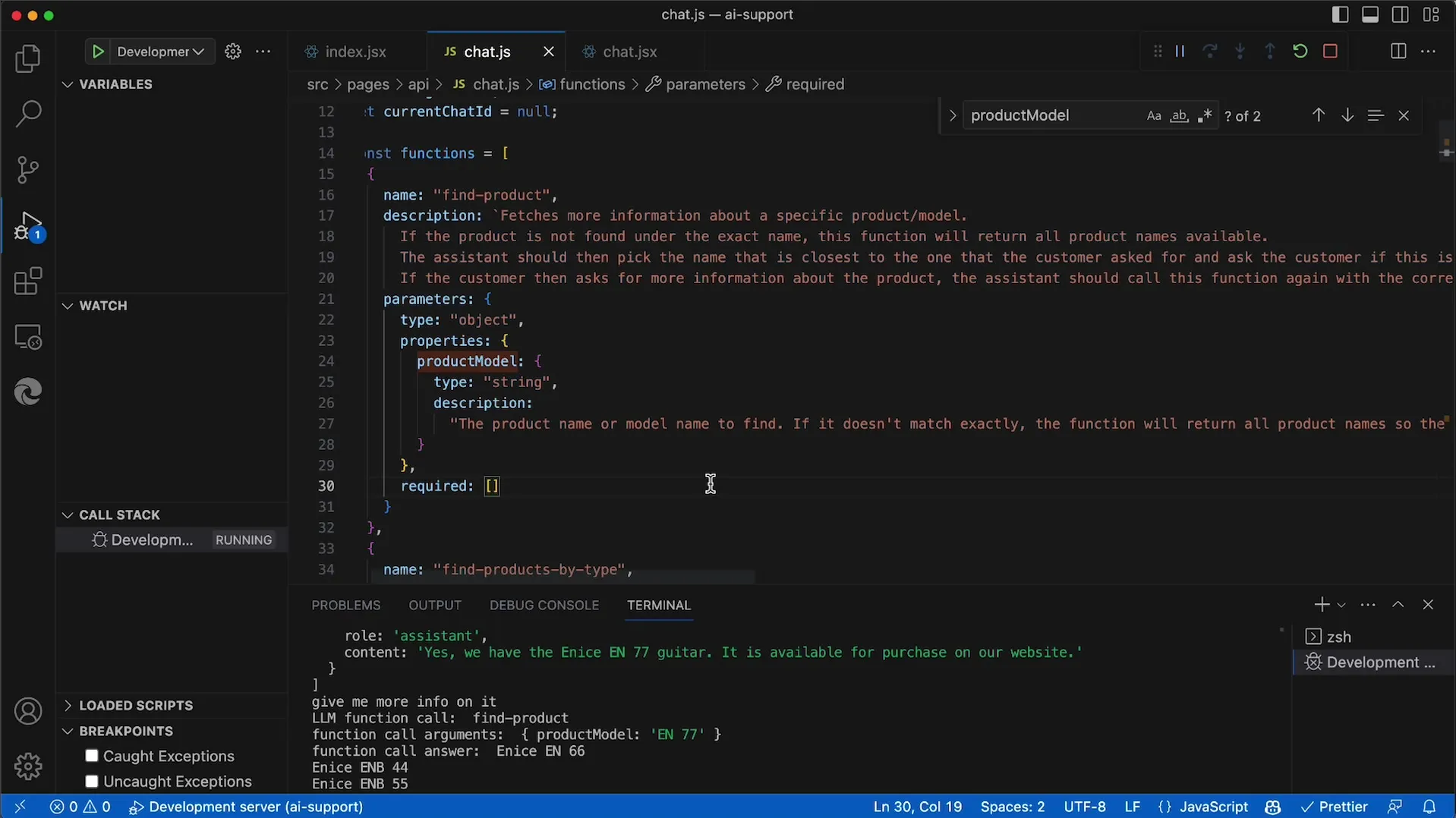
Task: Restart the debug session
Action: (x=1300, y=52)
